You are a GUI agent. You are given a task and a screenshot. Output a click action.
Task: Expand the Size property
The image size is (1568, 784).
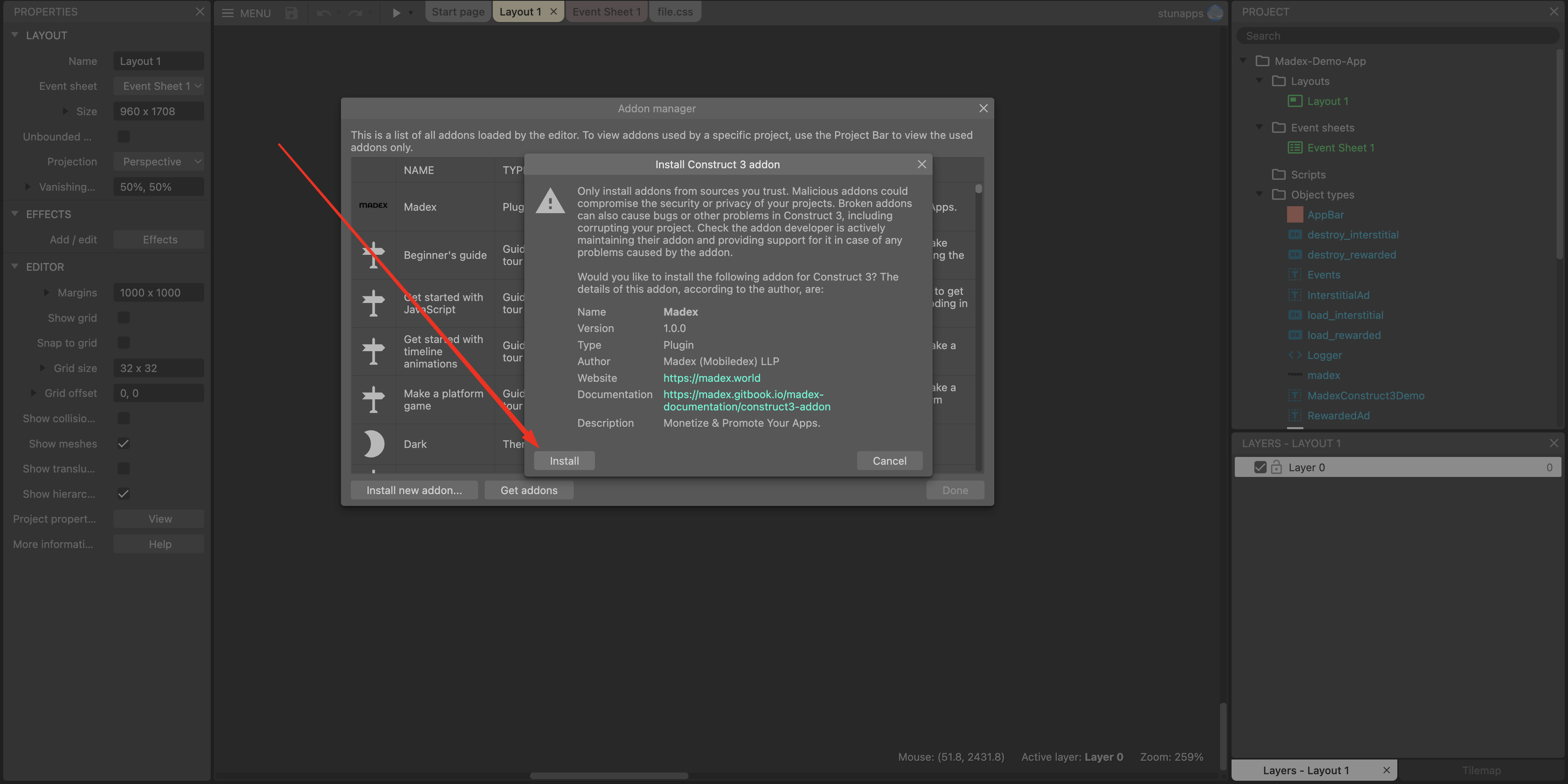click(x=65, y=111)
